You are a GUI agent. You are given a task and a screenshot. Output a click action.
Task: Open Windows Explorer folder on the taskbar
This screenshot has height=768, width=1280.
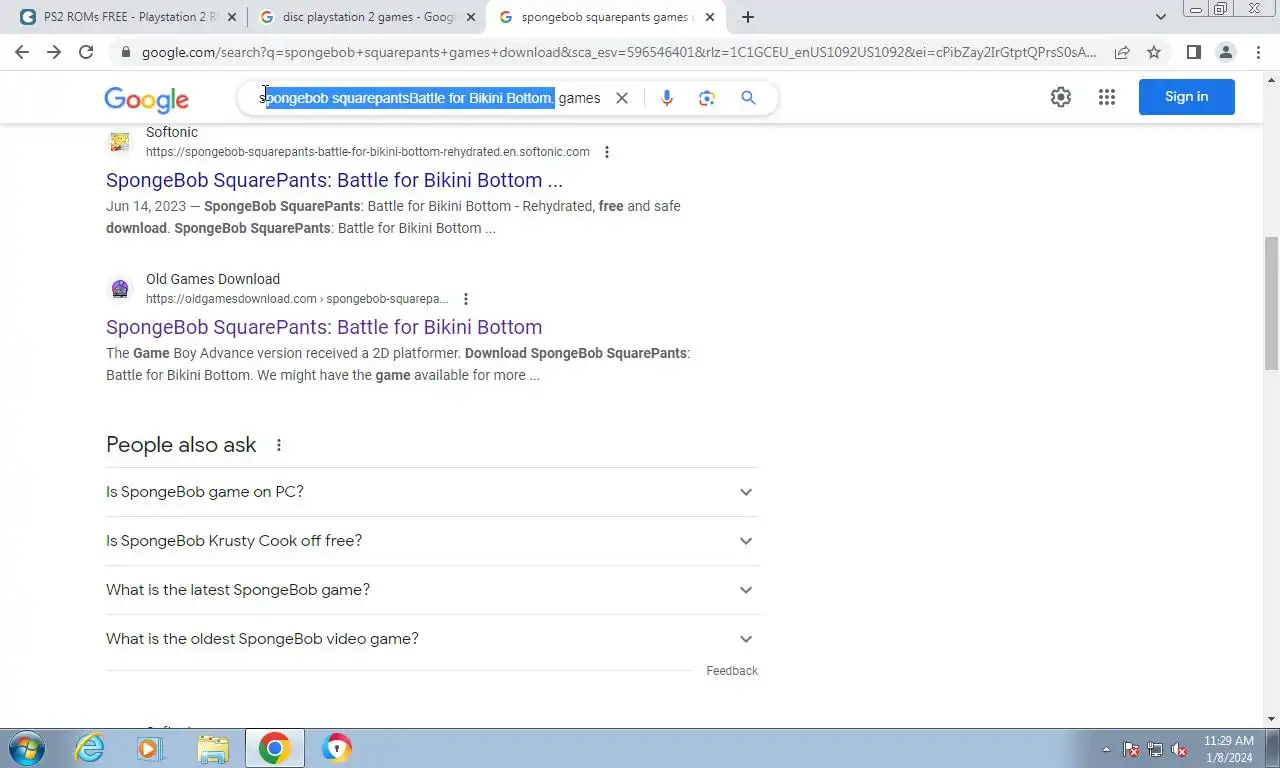(x=212, y=748)
